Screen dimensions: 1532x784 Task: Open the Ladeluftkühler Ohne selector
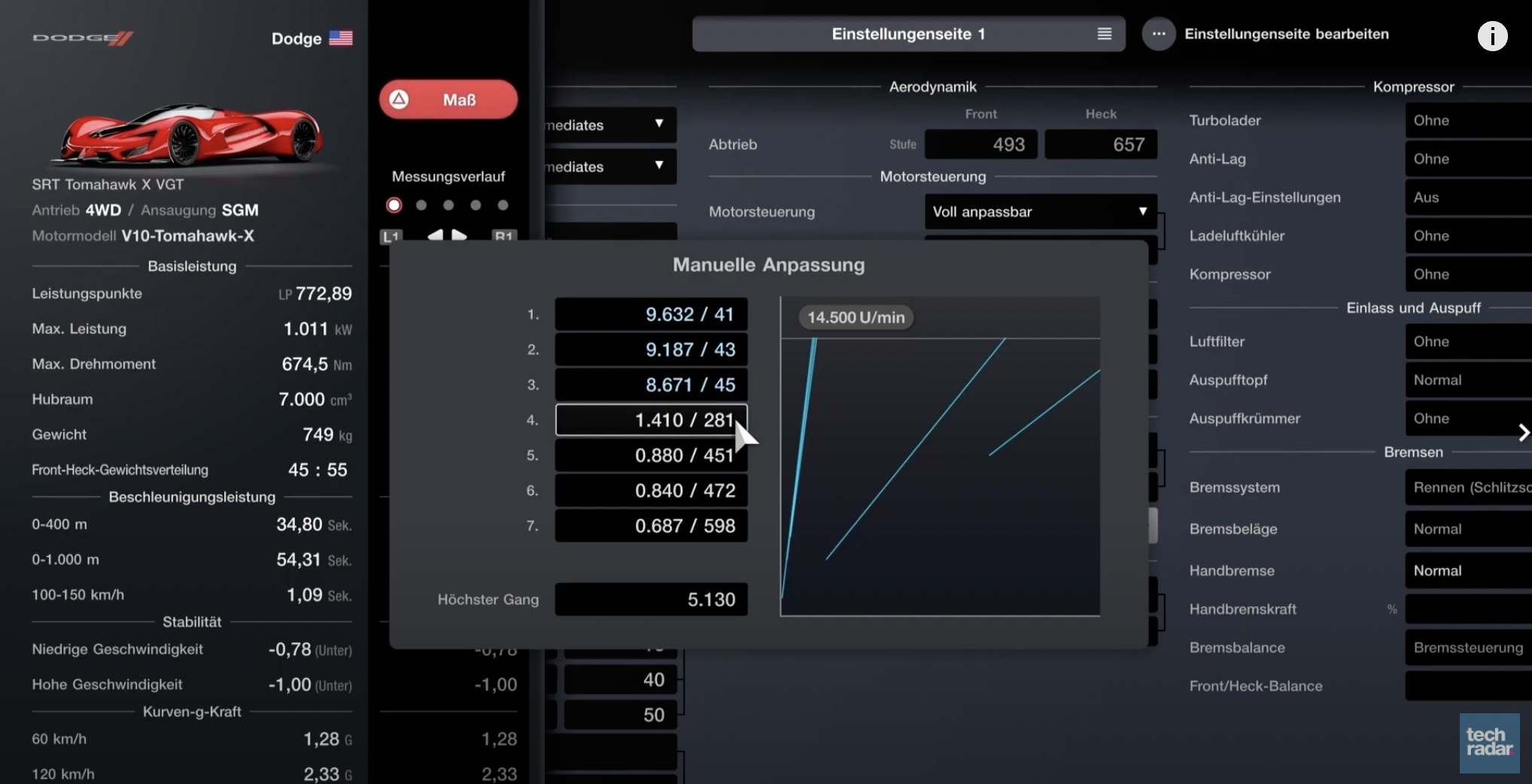[x=1468, y=236]
